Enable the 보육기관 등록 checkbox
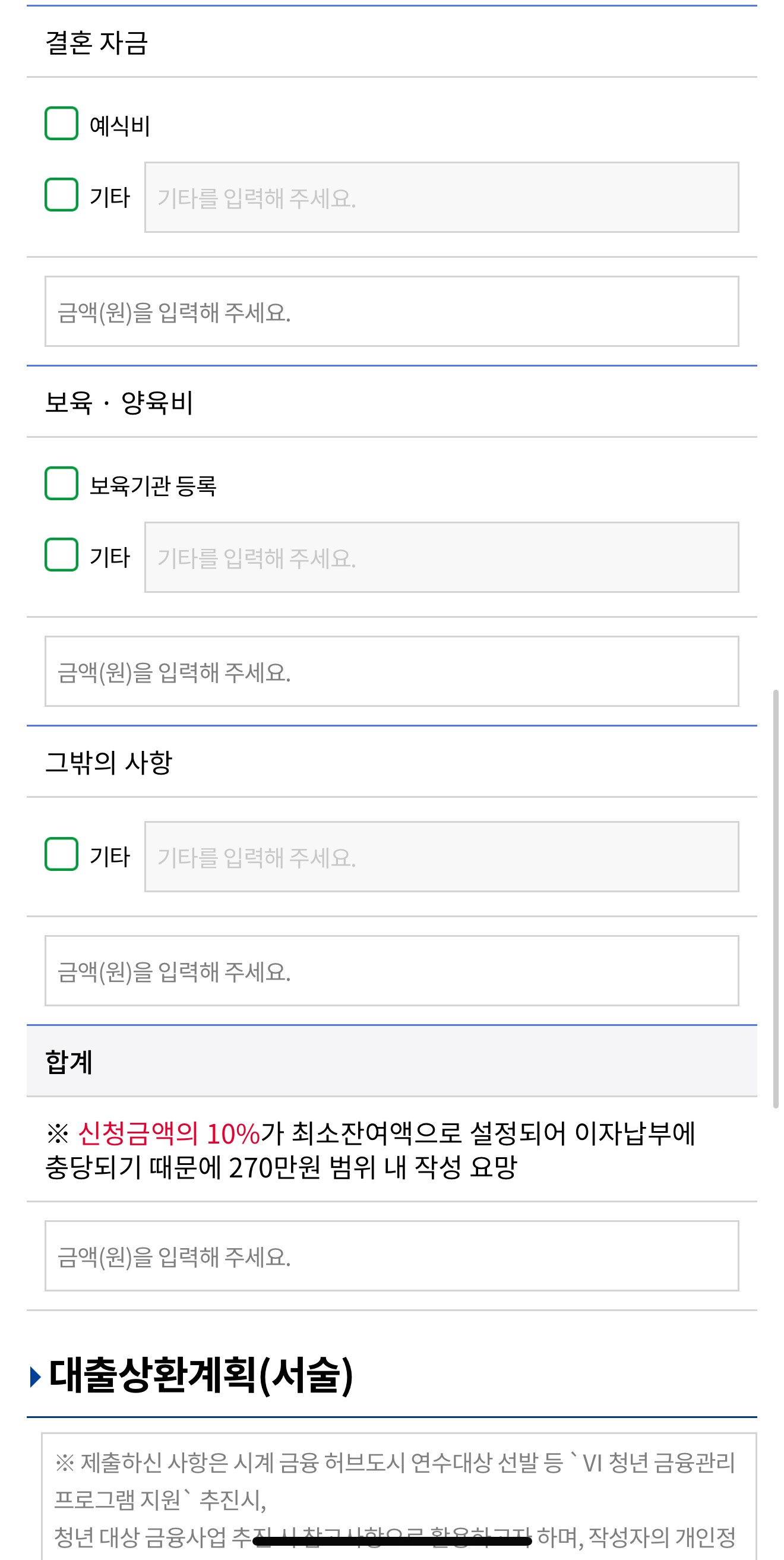 click(61, 483)
